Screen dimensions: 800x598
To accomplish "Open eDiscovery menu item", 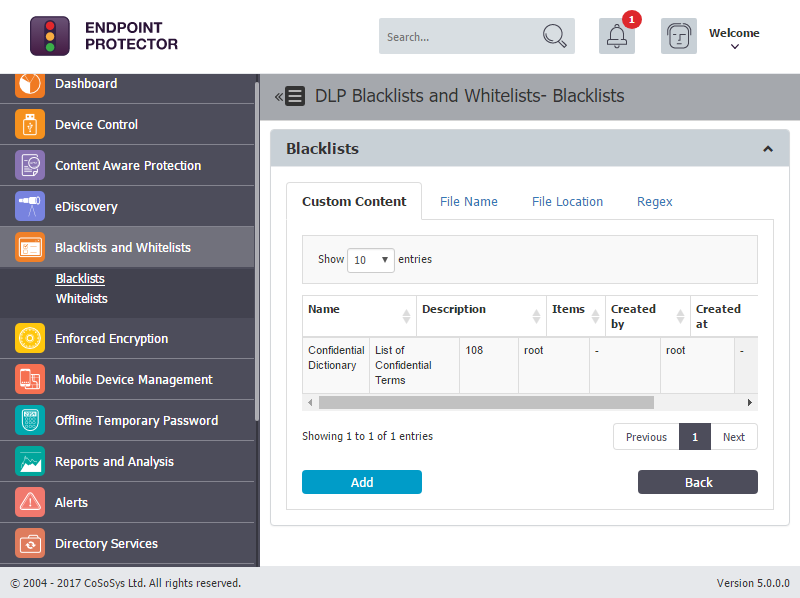I will coord(127,206).
